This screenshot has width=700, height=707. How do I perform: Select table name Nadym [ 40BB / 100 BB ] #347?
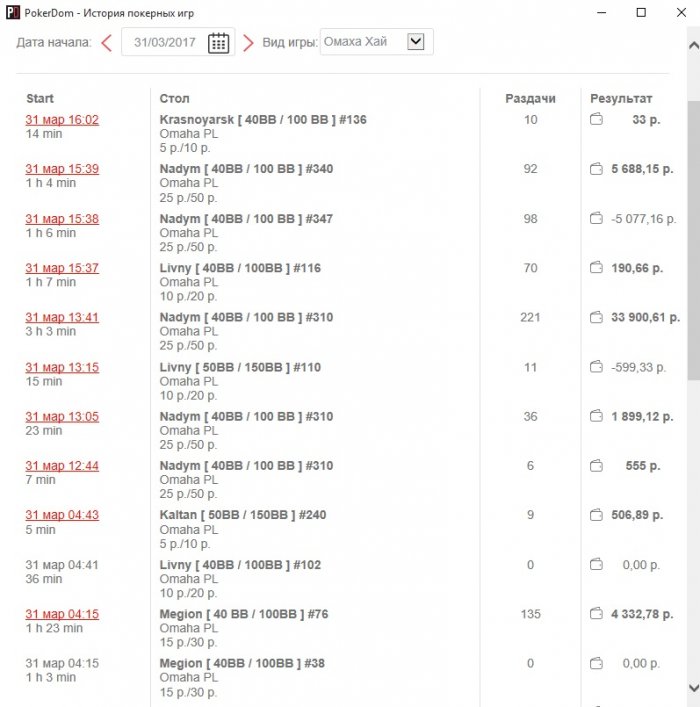tap(246, 219)
